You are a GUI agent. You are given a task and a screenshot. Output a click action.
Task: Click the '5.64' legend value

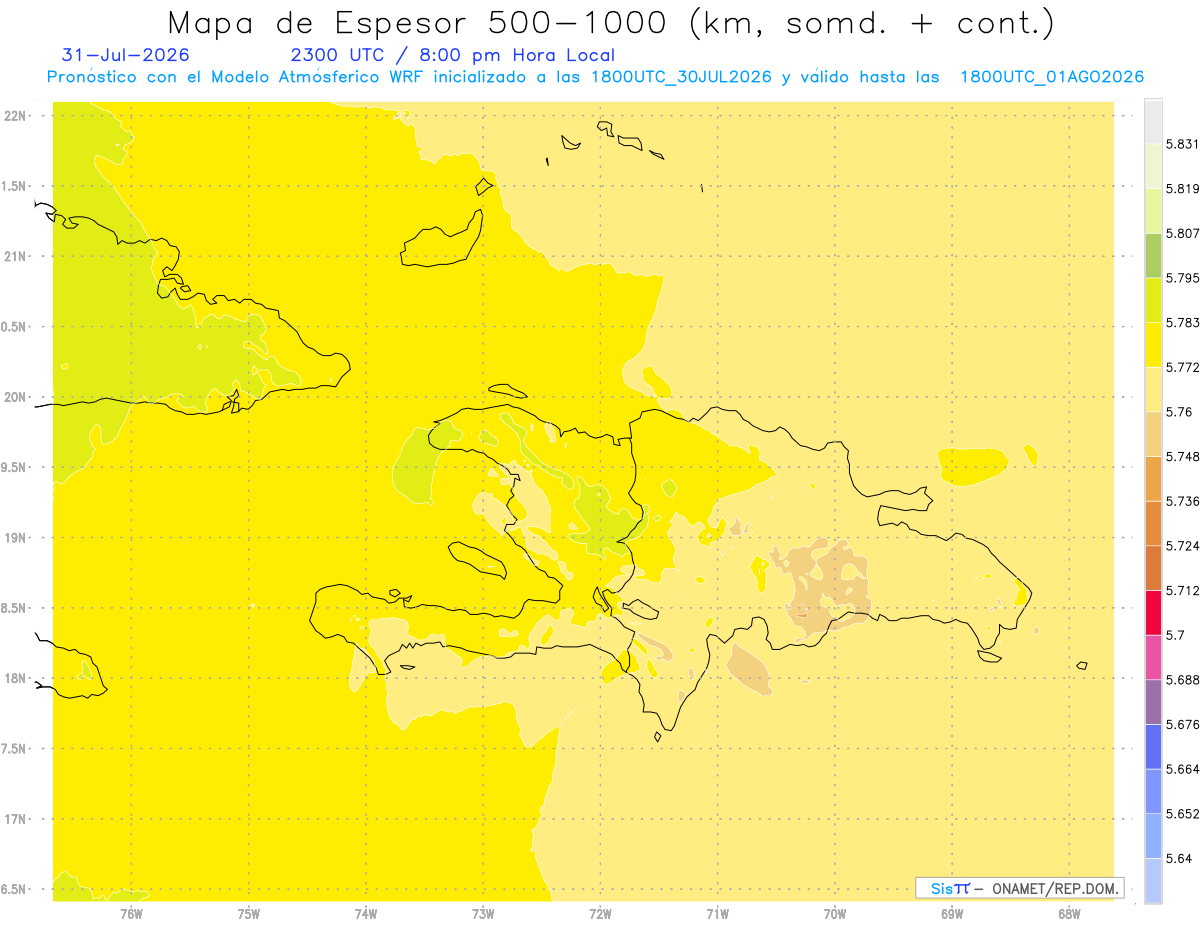click(1177, 859)
